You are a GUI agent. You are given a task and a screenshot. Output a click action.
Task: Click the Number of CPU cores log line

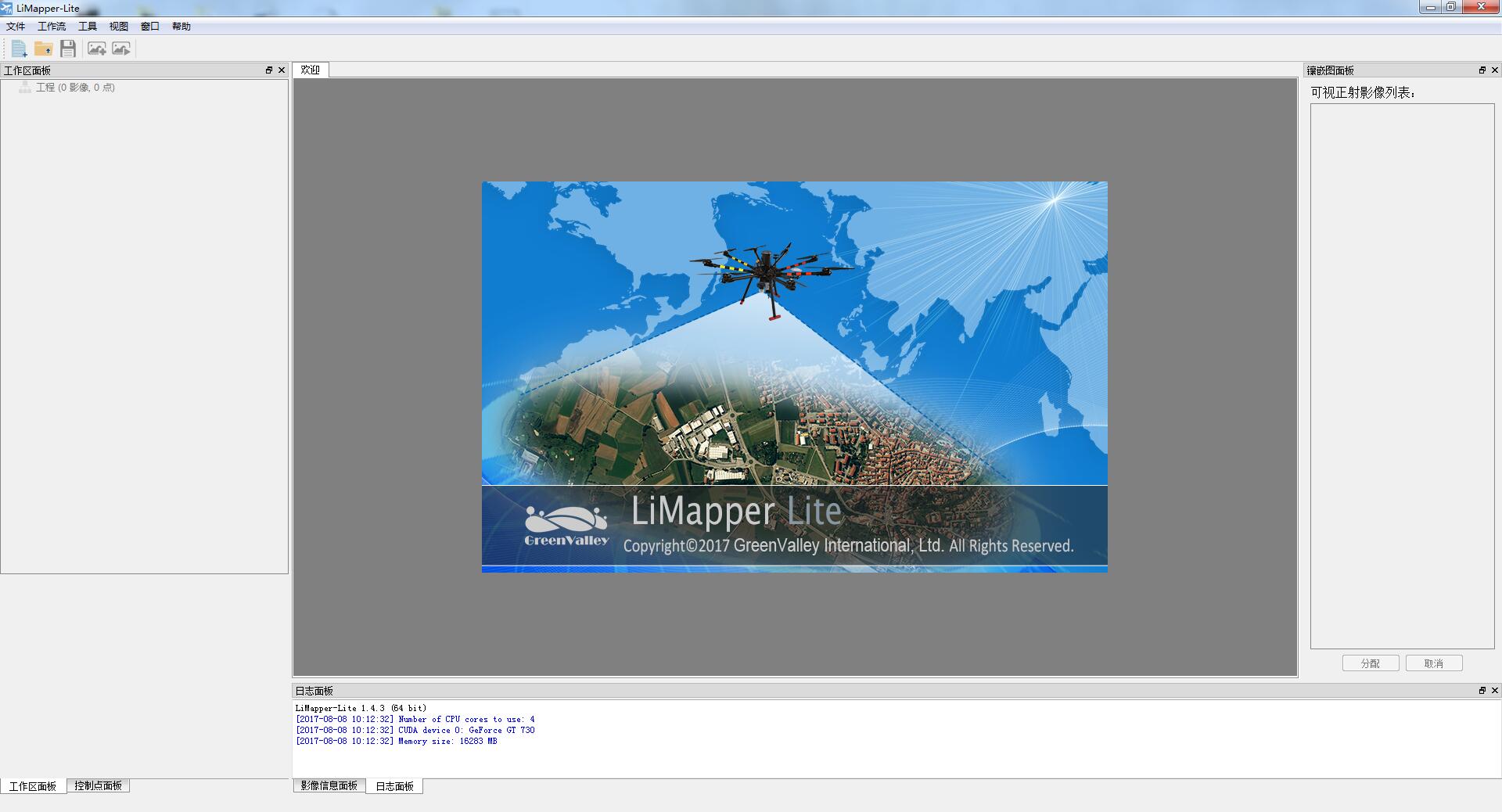coord(415,720)
